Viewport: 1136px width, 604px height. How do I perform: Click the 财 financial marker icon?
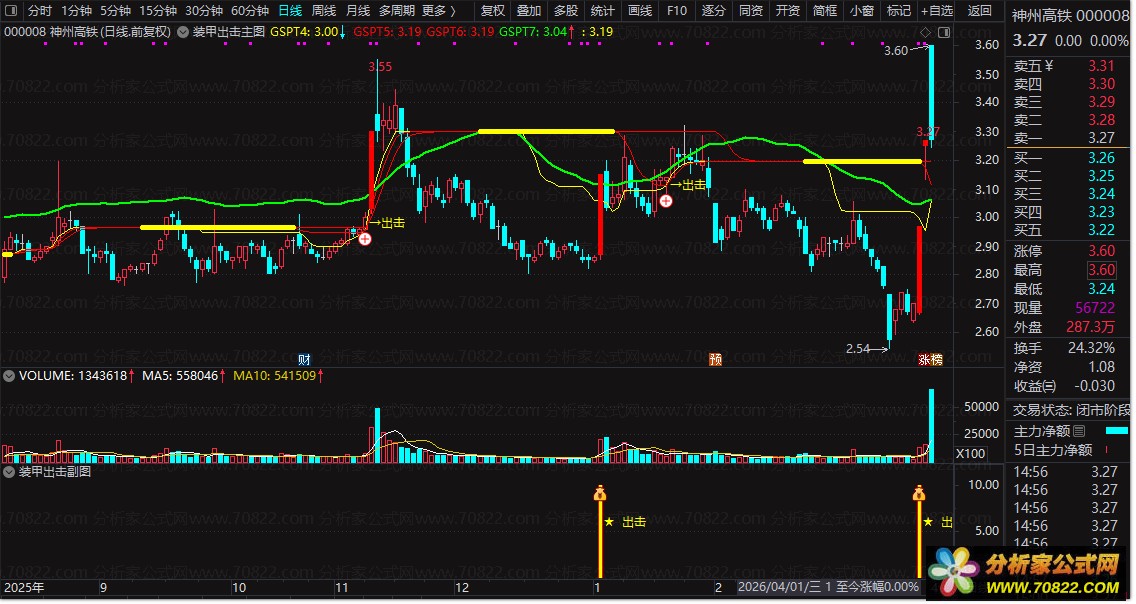pos(304,360)
